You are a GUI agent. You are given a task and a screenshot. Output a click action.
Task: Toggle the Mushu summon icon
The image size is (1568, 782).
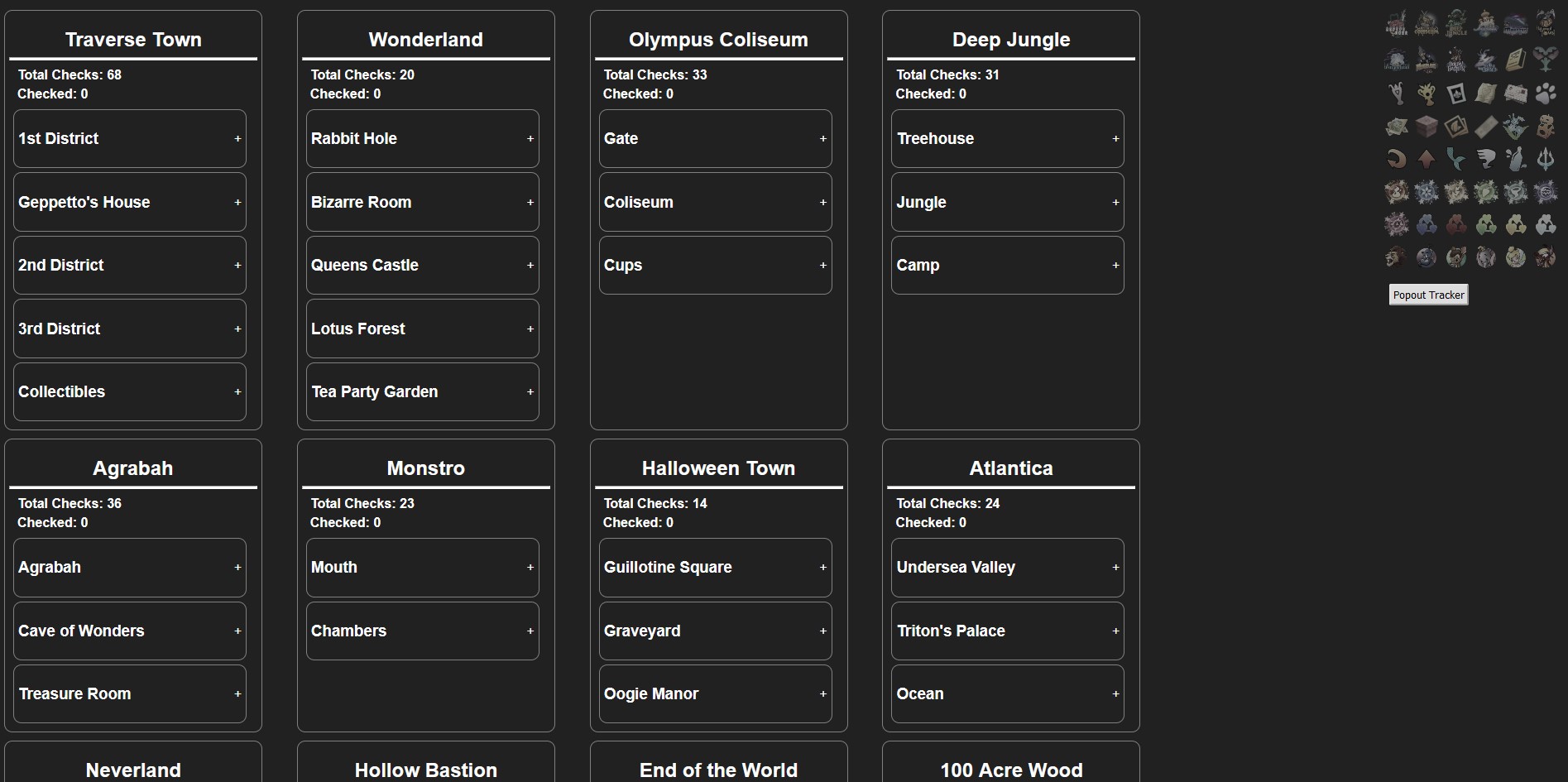[x=1546, y=257]
